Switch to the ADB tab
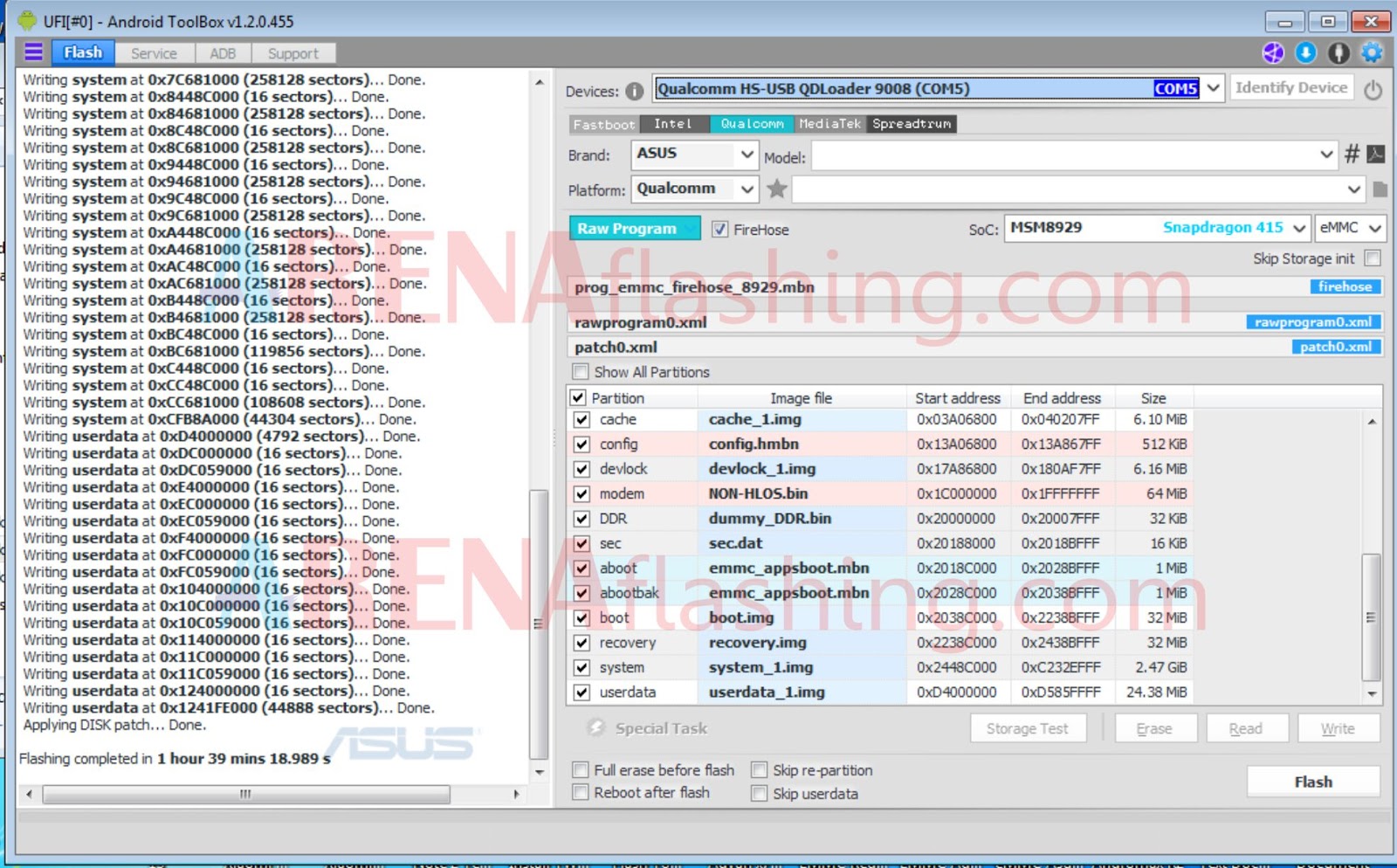The width and height of the screenshot is (1397, 868). coord(223,53)
